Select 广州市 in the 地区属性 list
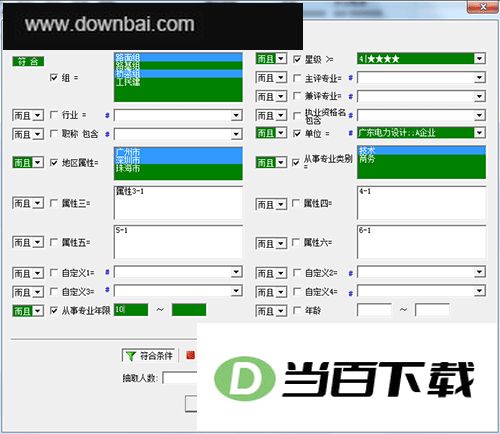500x434 pixels. click(x=178, y=152)
